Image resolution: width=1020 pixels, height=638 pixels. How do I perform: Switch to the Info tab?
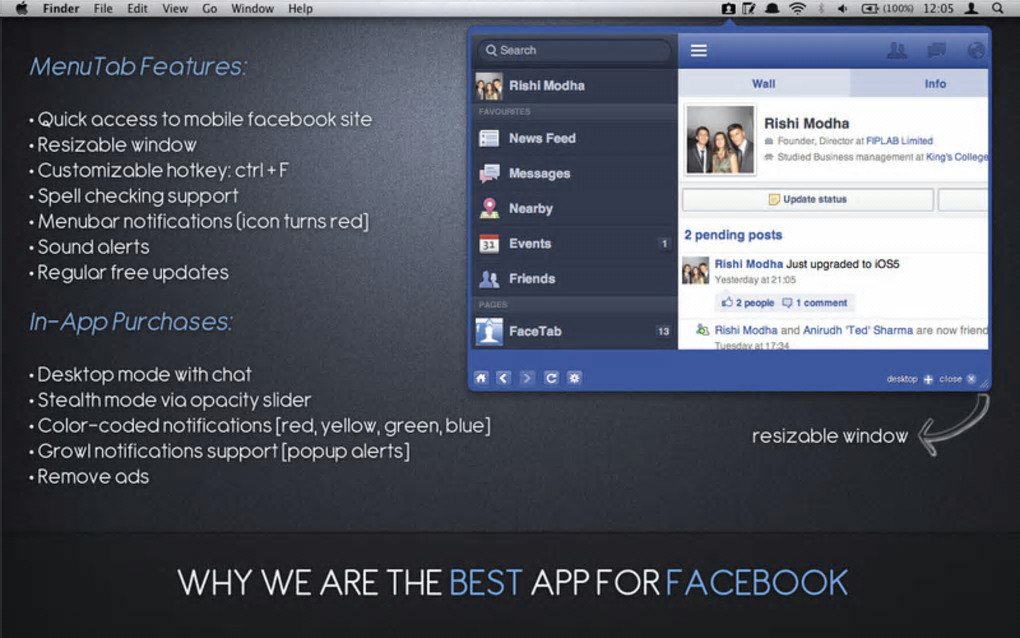(x=920, y=83)
